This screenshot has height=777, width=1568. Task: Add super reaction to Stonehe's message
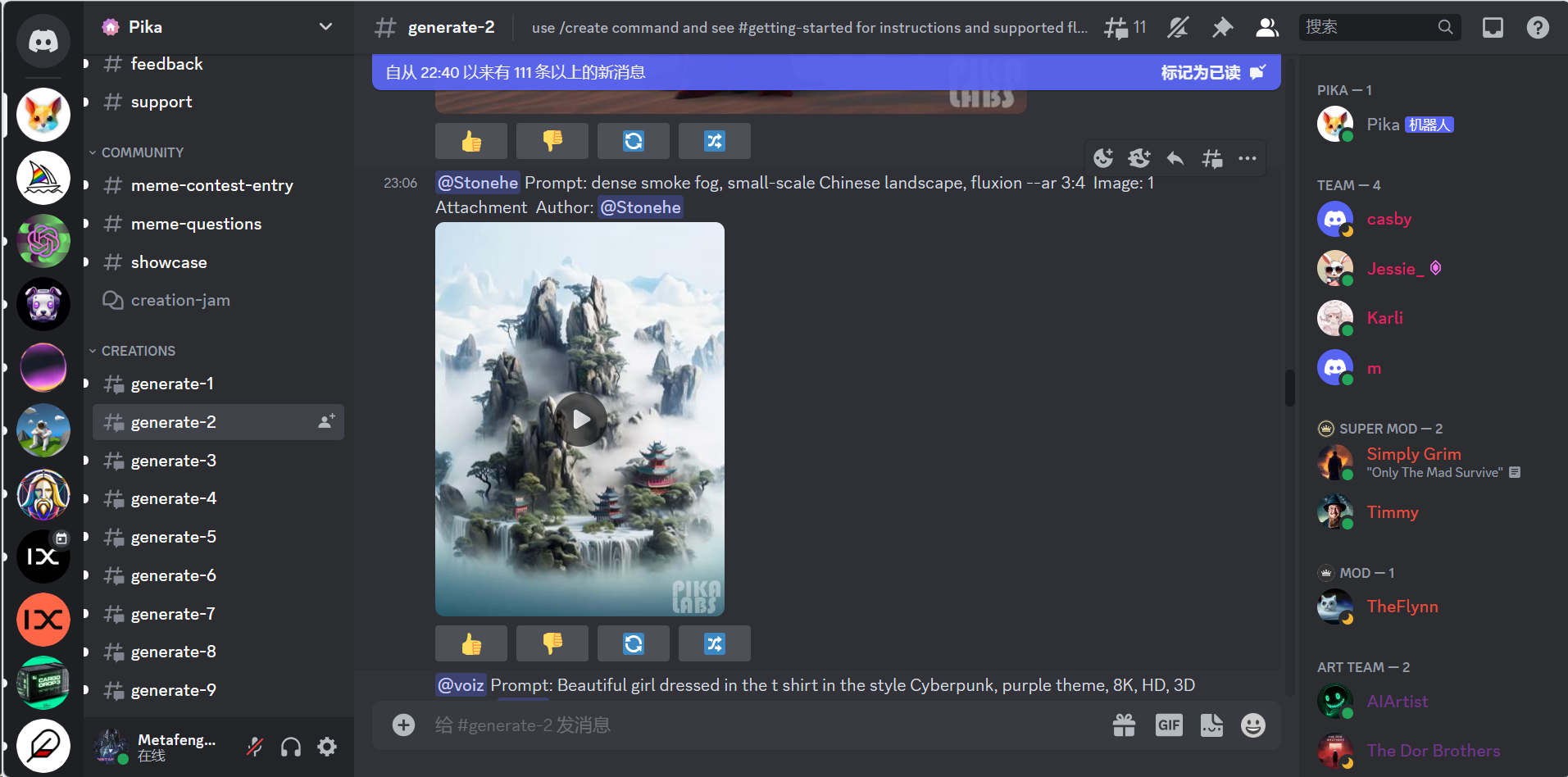point(1139,158)
